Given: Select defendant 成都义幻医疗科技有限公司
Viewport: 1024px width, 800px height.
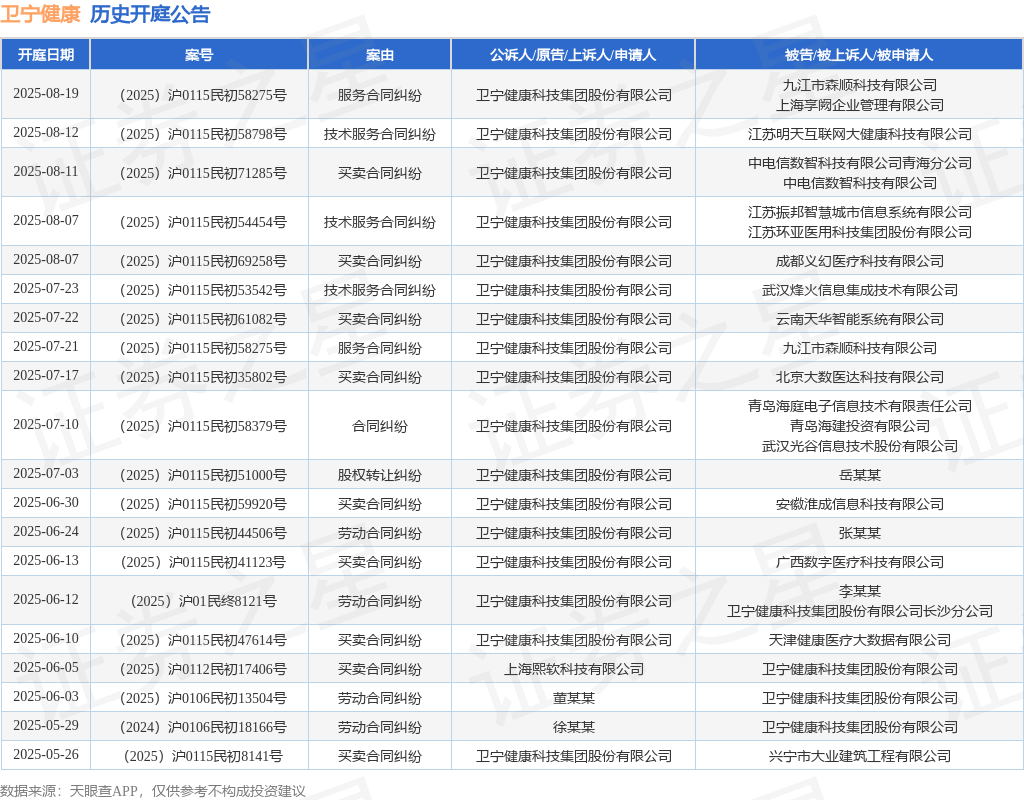Looking at the screenshot, I should (x=859, y=261).
